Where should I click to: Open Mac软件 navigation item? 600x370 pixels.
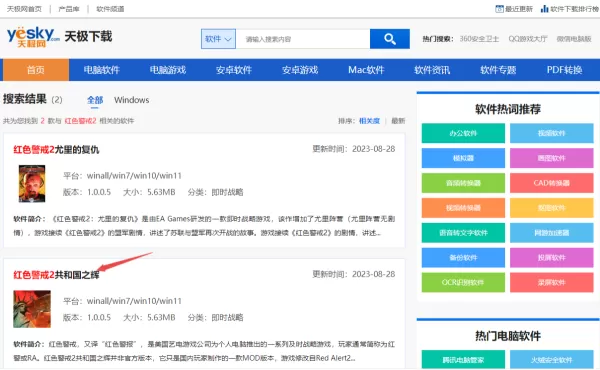tap(366, 70)
